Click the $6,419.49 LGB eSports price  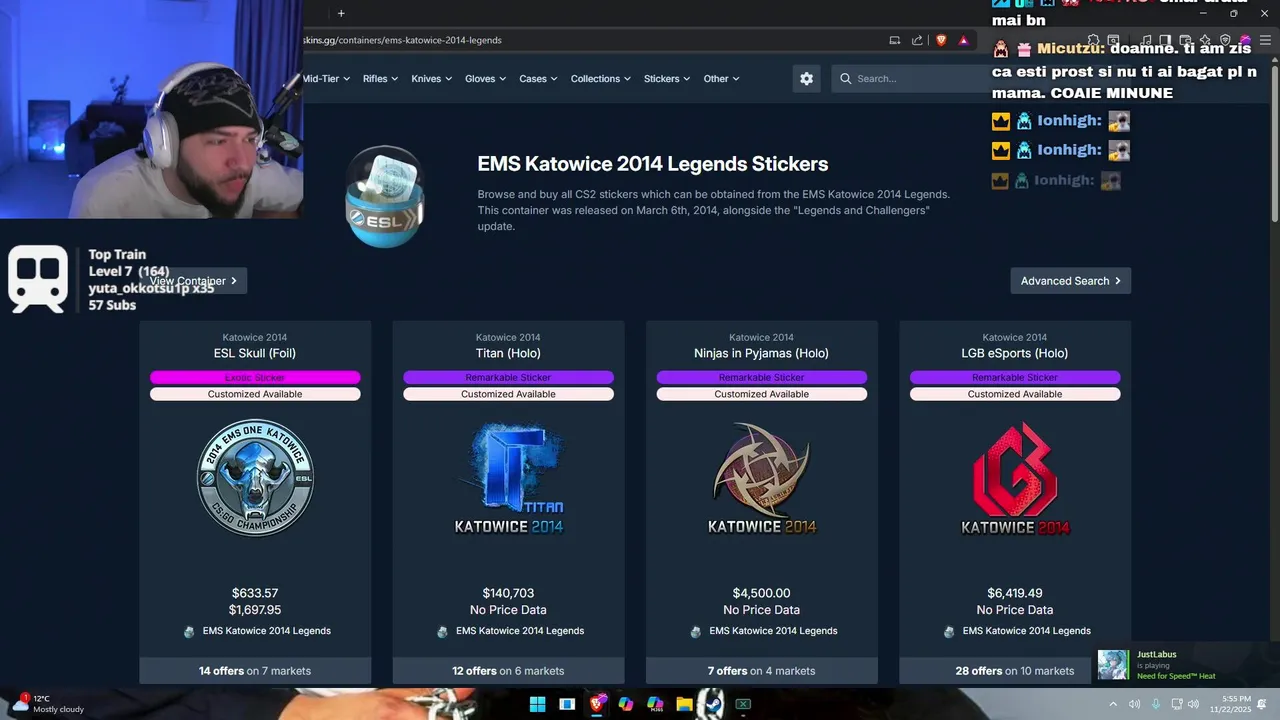[x=1015, y=593]
